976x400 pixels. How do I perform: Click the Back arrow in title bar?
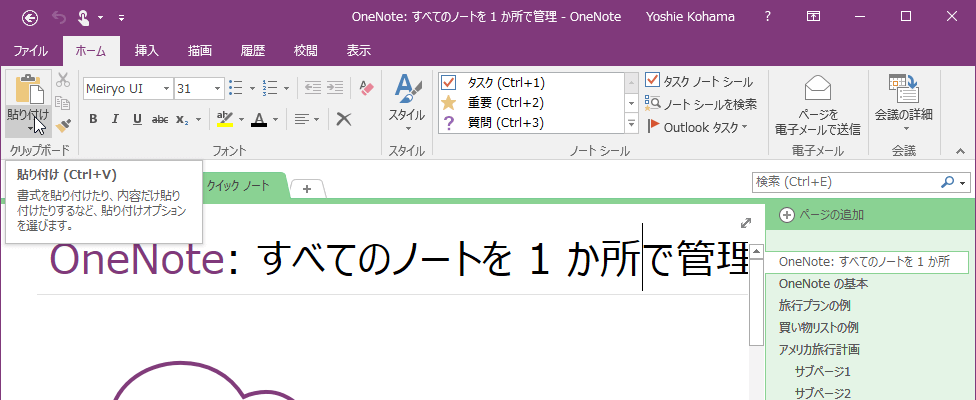(x=30, y=17)
